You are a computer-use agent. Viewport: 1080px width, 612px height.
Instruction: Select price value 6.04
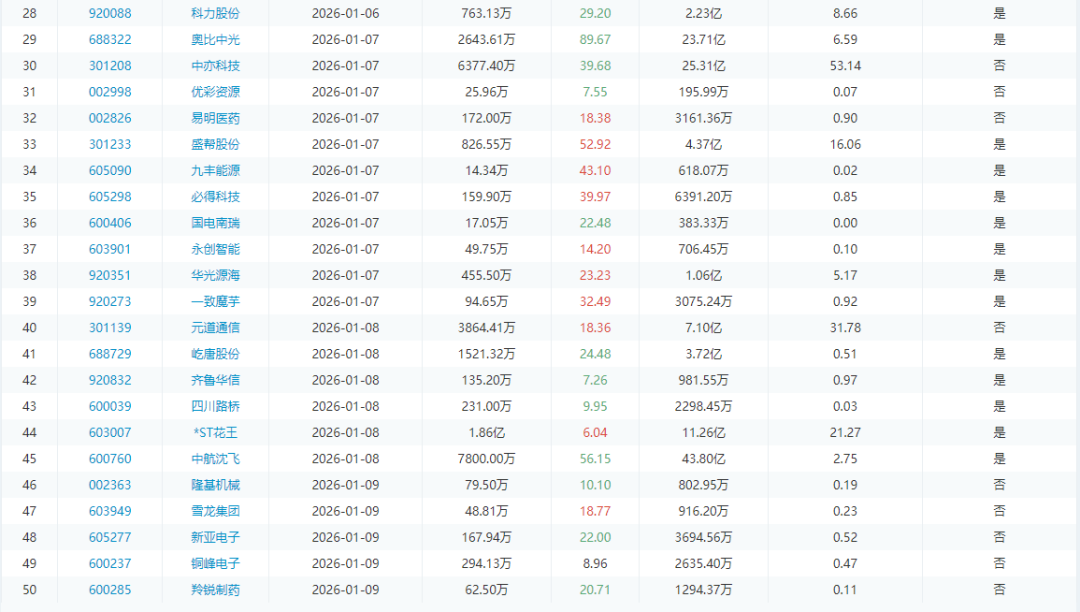(595, 432)
